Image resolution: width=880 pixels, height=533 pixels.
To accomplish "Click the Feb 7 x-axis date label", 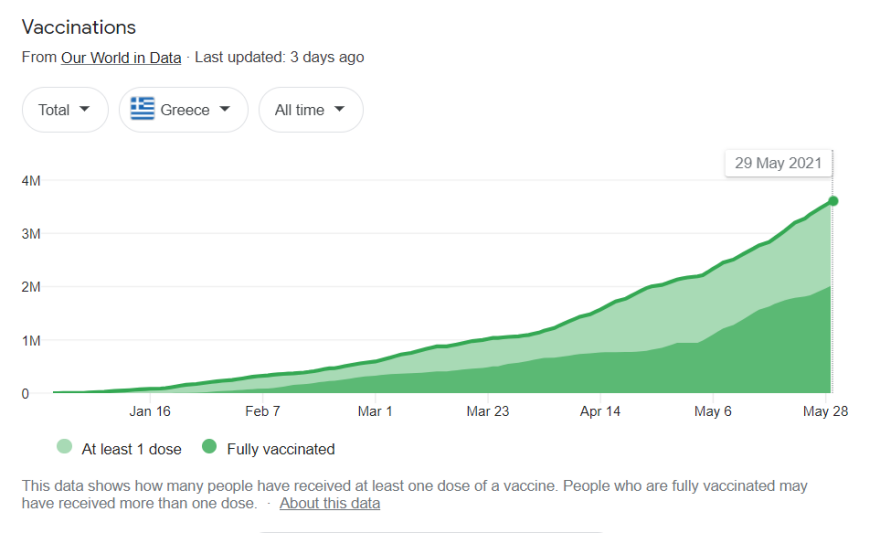I will coord(263,411).
